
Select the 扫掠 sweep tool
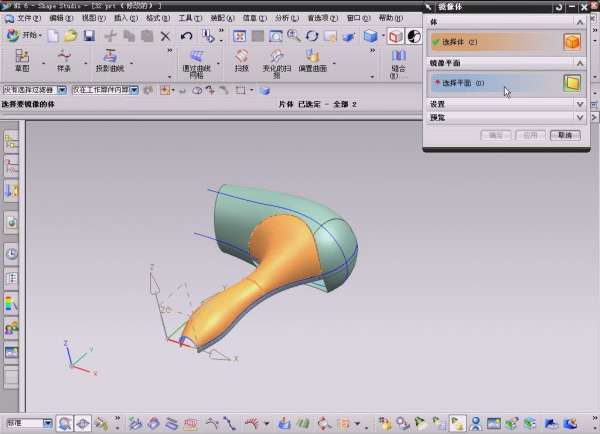241,63
